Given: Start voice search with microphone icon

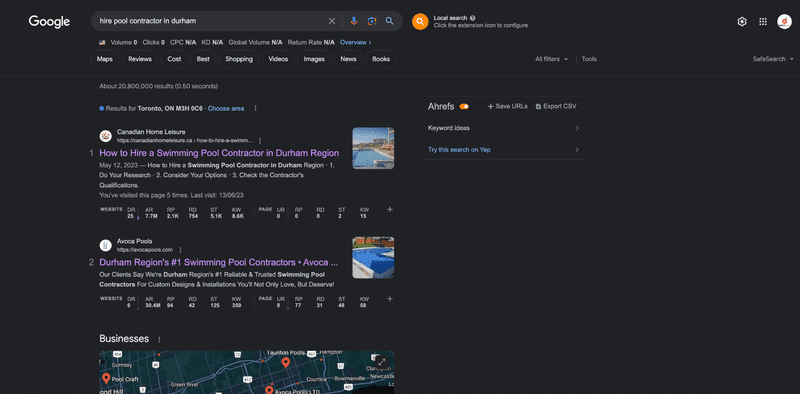Looking at the screenshot, I should pyautogui.click(x=354, y=21).
